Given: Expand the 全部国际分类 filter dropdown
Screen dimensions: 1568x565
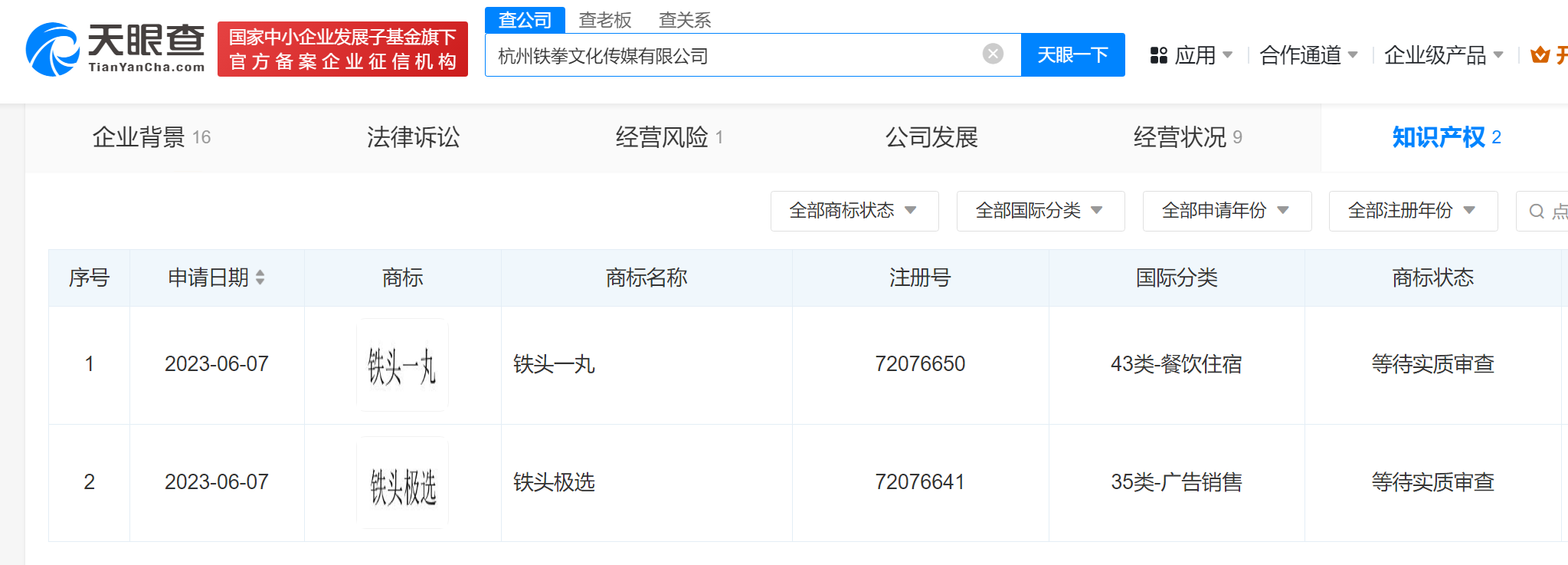Looking at the screenshot, I should 1040,211.
